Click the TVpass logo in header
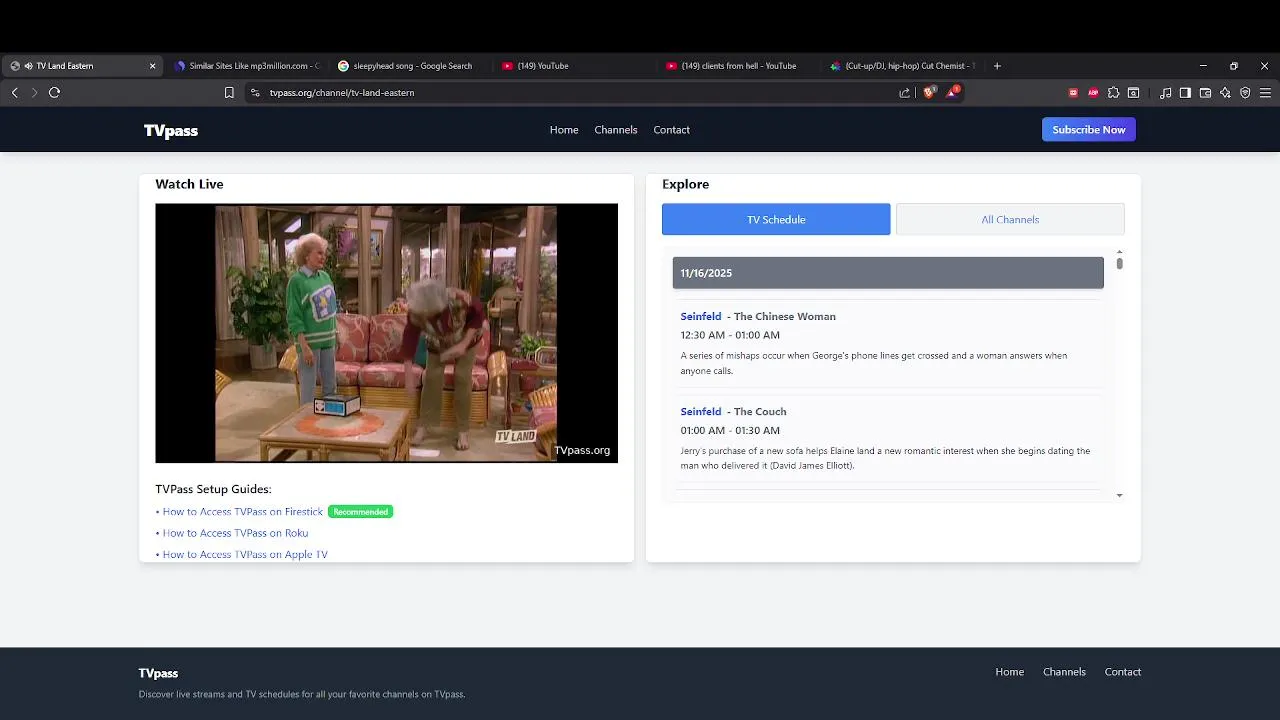 coord(171,130)
